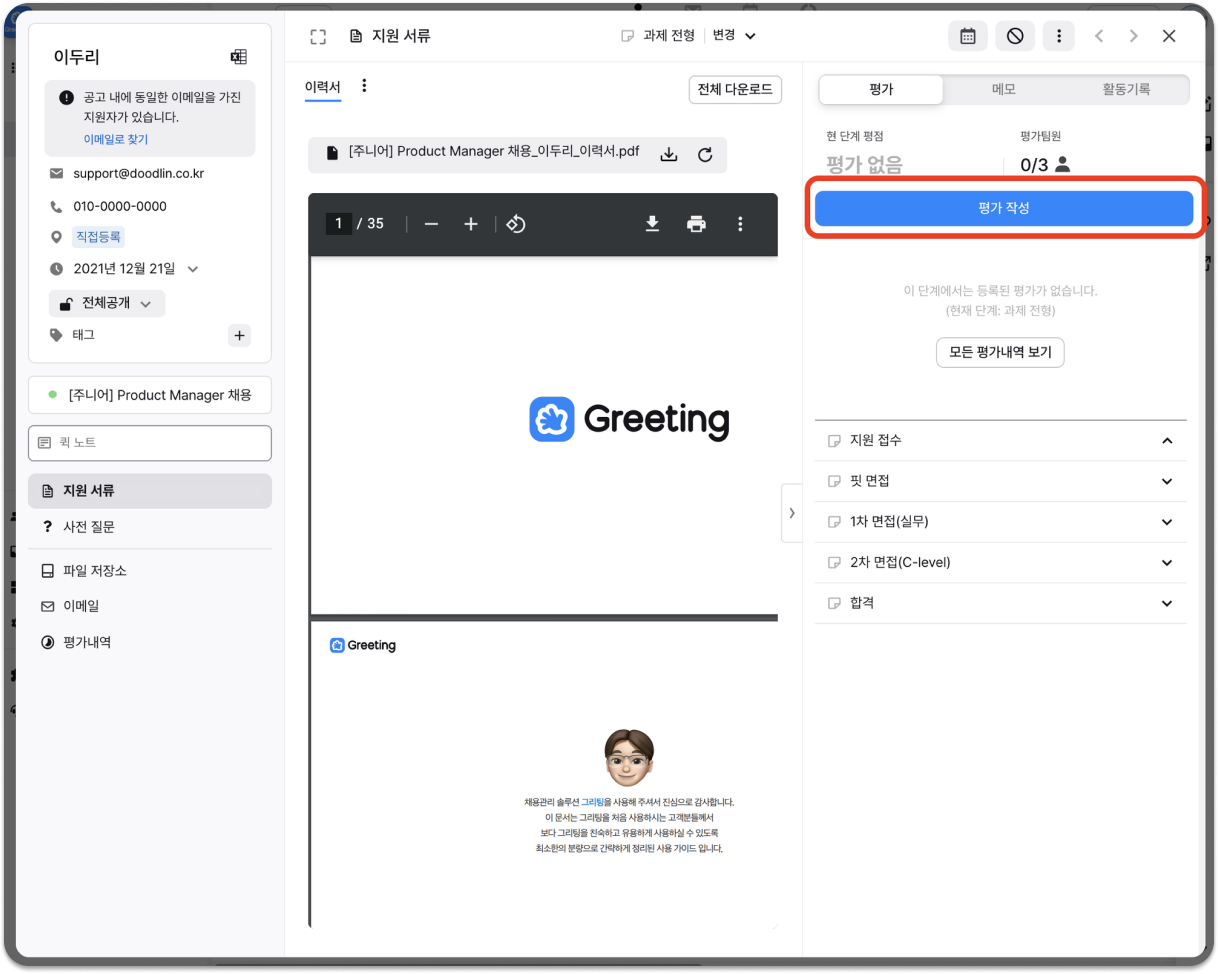Image resolution: width=1218 pixels, height=974 pixels.
Task: Click the PDF file name chip
Action: coord(517,154)
